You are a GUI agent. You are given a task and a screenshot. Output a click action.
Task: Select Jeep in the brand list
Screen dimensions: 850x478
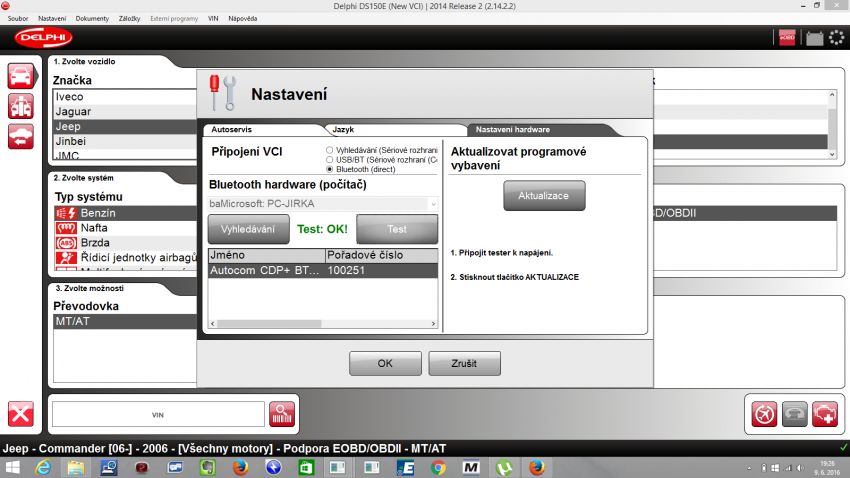click(x=125, y=126)
